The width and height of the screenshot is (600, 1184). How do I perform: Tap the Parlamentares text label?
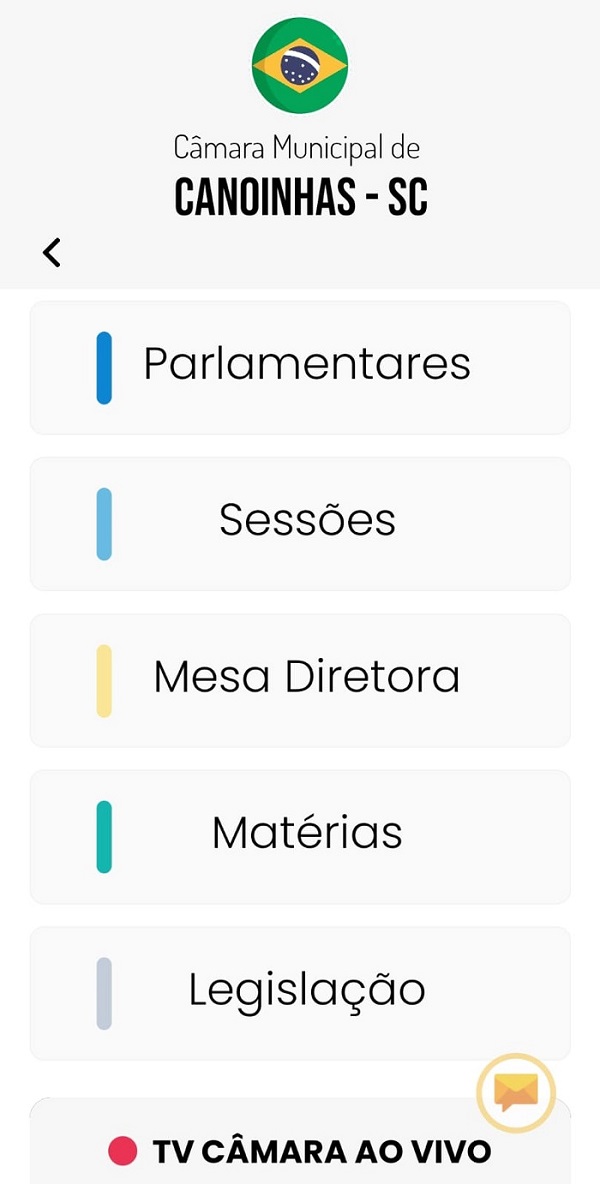307,363
